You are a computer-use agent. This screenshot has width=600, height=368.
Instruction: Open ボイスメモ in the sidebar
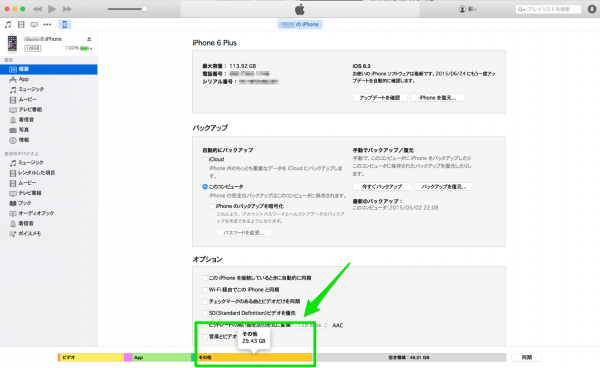tap(49, 233)
